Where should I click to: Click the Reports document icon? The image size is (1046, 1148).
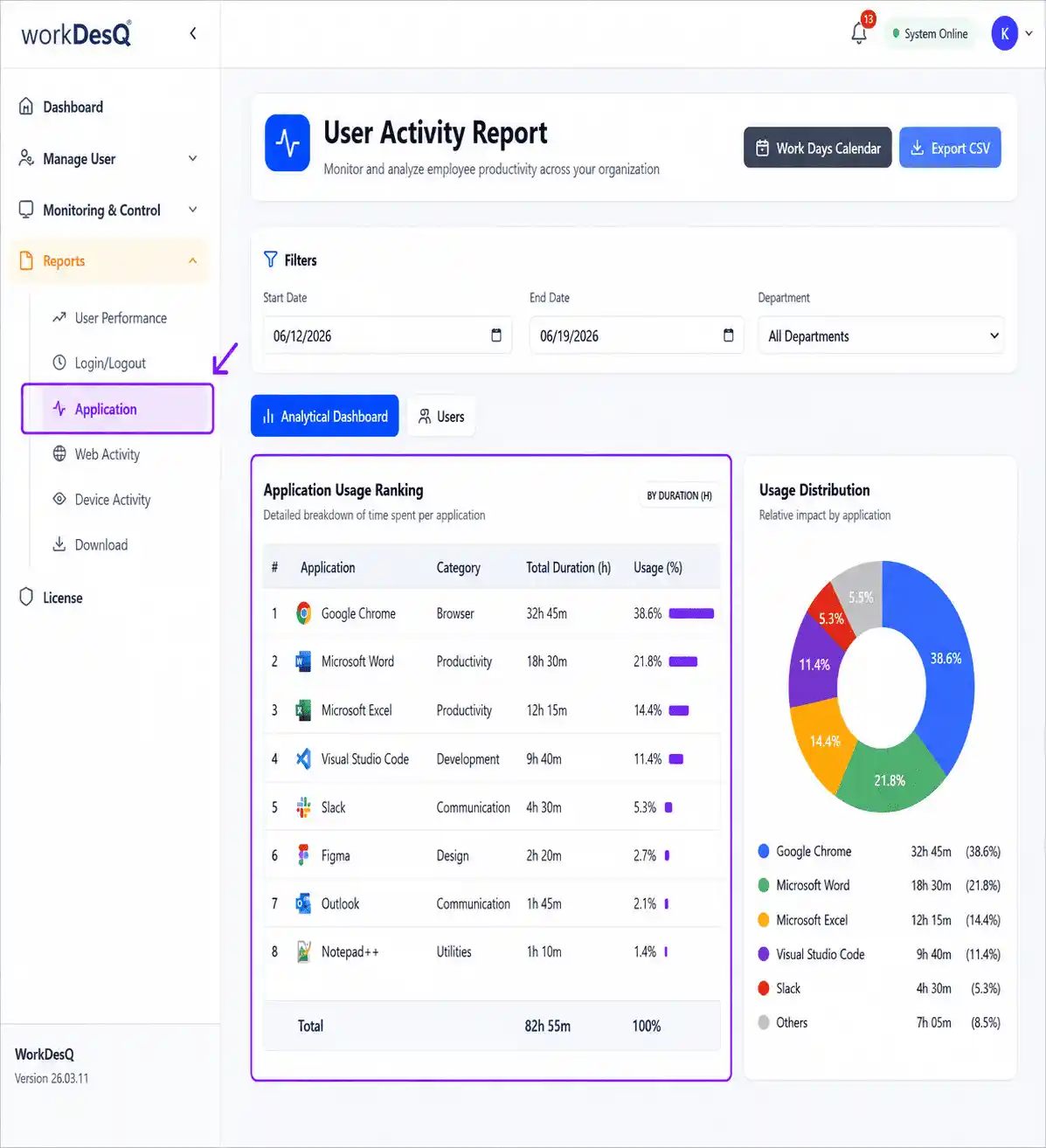coord(26,260)
